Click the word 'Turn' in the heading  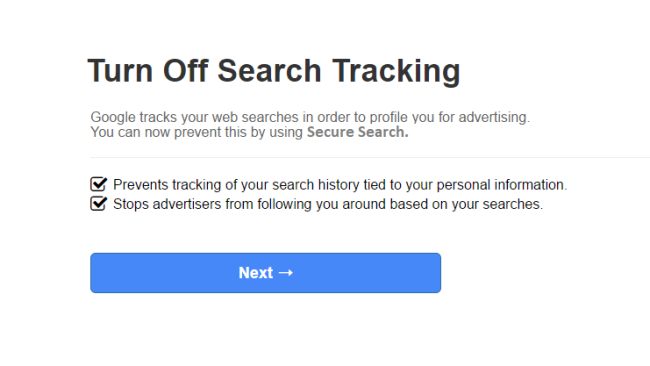click(x=121, y=71)
